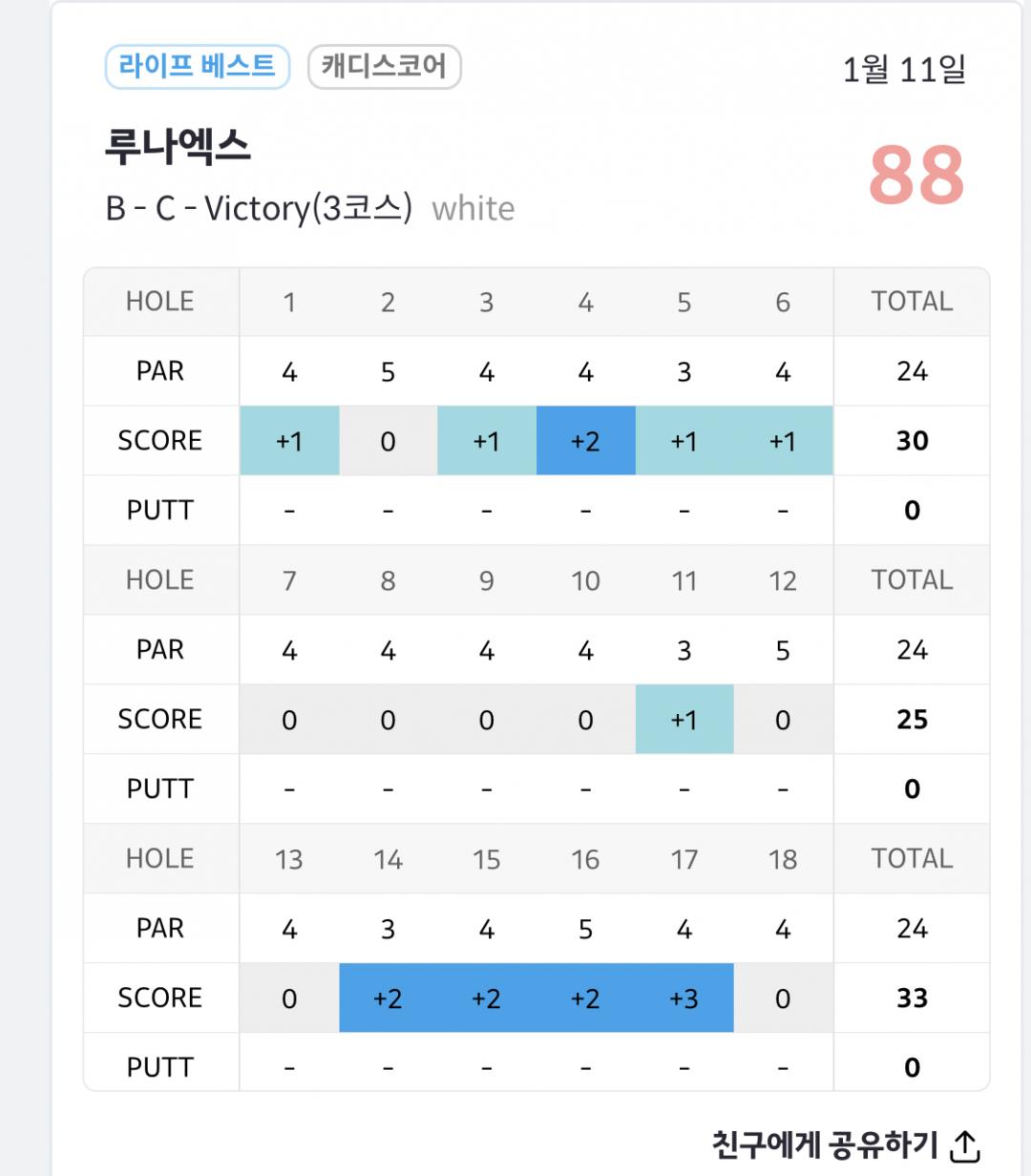Tap the share upload arrow icon
The image size is (1031, 1176).
coord(965,1145)
